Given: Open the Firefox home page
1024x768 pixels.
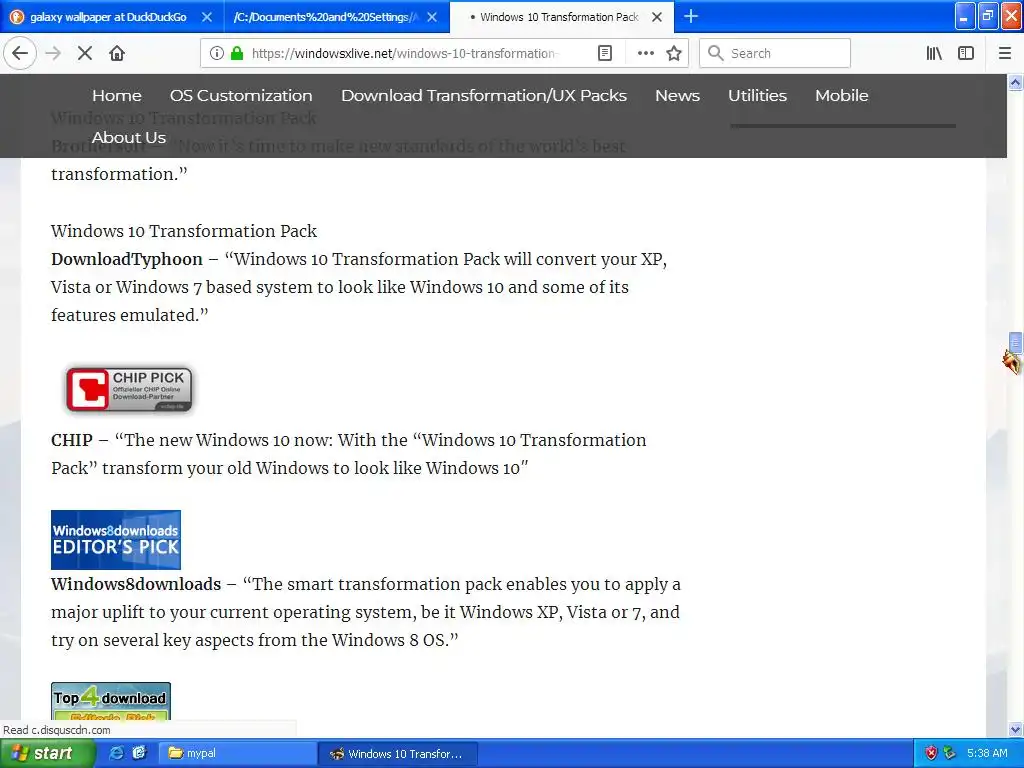Looking at the screenshot, I should pos(117,53).
